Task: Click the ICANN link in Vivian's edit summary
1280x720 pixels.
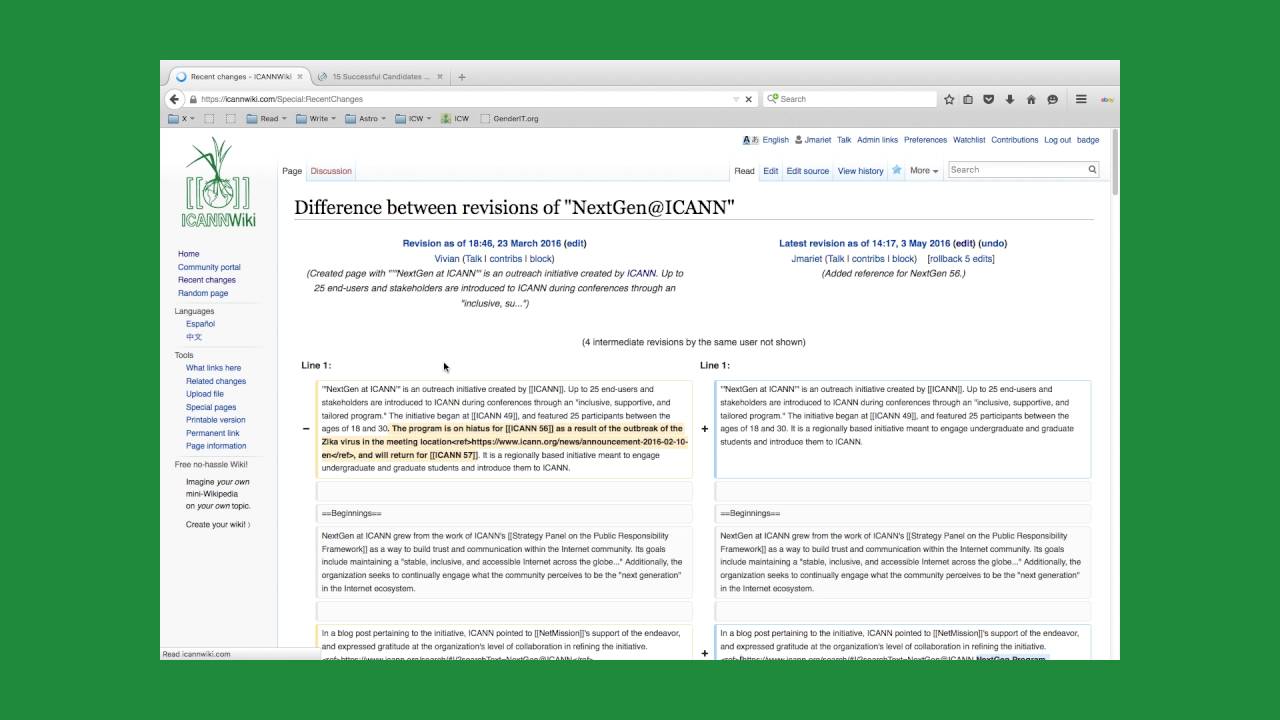Action: click(641, 273)
